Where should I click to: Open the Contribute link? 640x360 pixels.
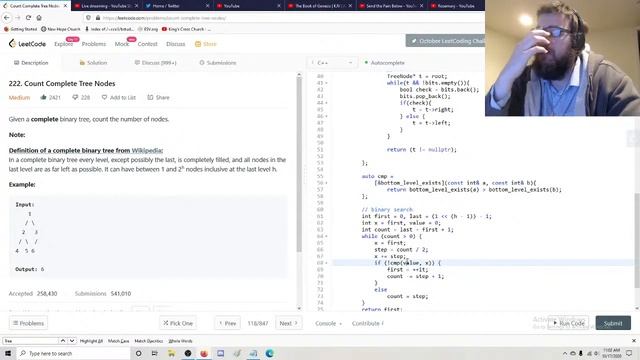367,323
